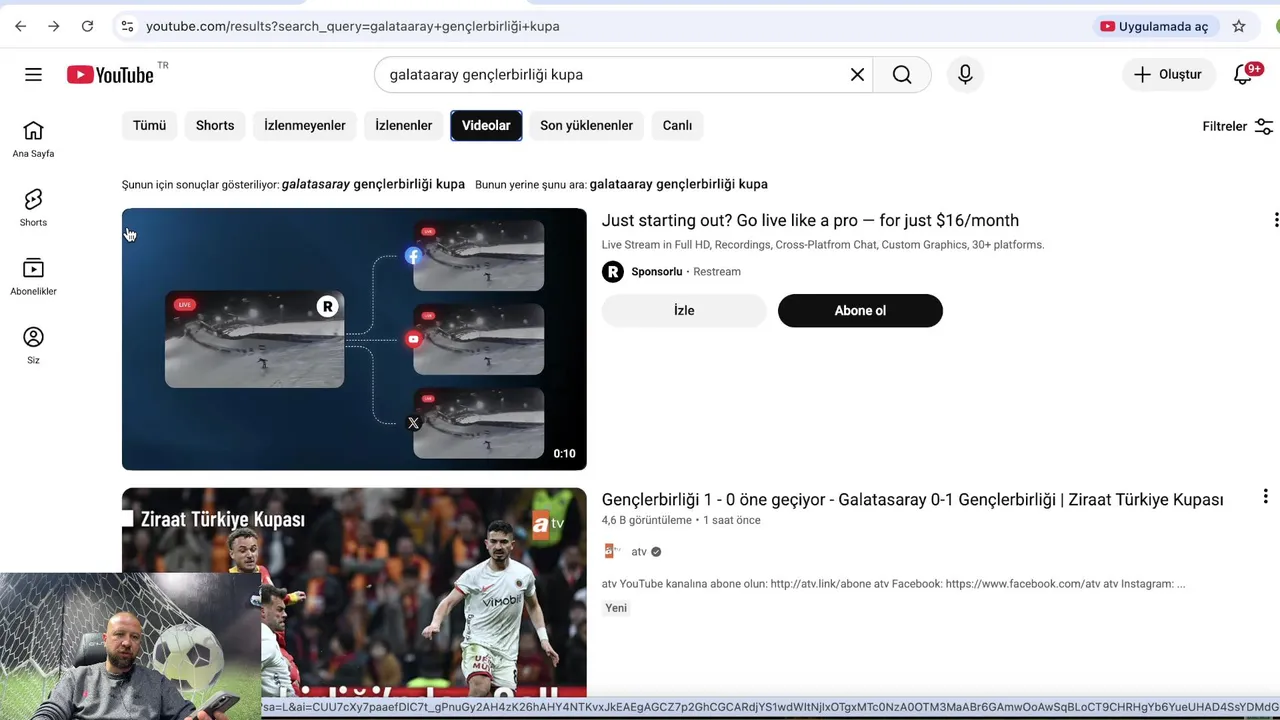Image resolution: width=1280 pixels, height=720 pixels.
Task: Open the Gençlerbirliği 1 - 0 video title
Action: 912,499
